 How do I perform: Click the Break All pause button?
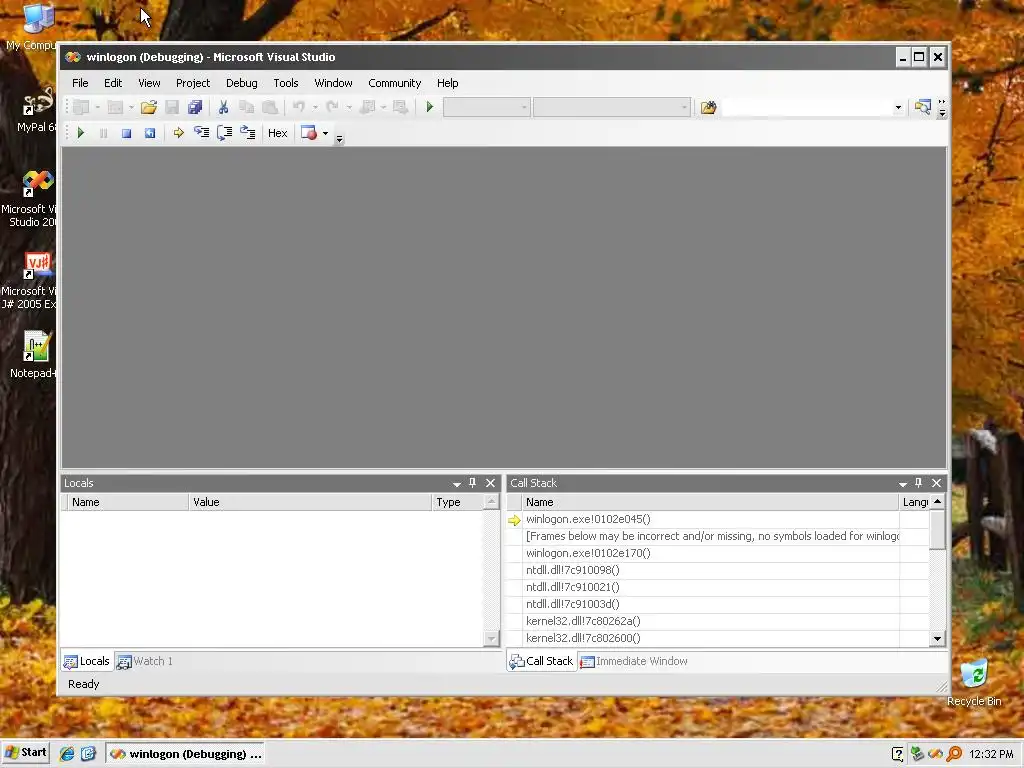[x=103, y=133]
